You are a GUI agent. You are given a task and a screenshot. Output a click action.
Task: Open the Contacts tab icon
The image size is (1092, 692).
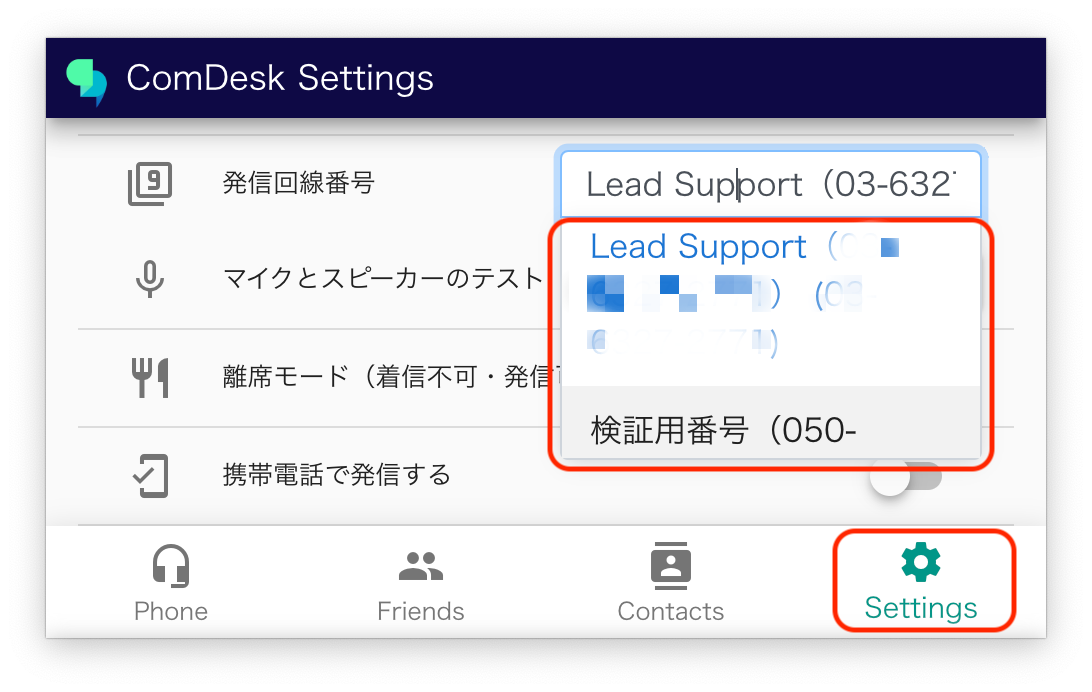(670, 566)
